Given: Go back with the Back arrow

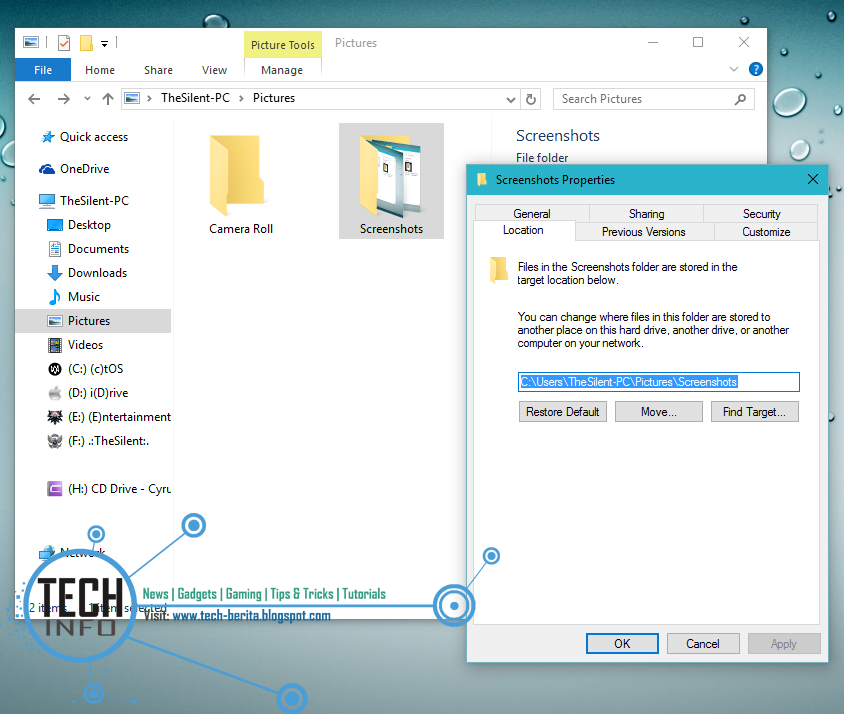Looking at the screenshot, I should 34,99.
